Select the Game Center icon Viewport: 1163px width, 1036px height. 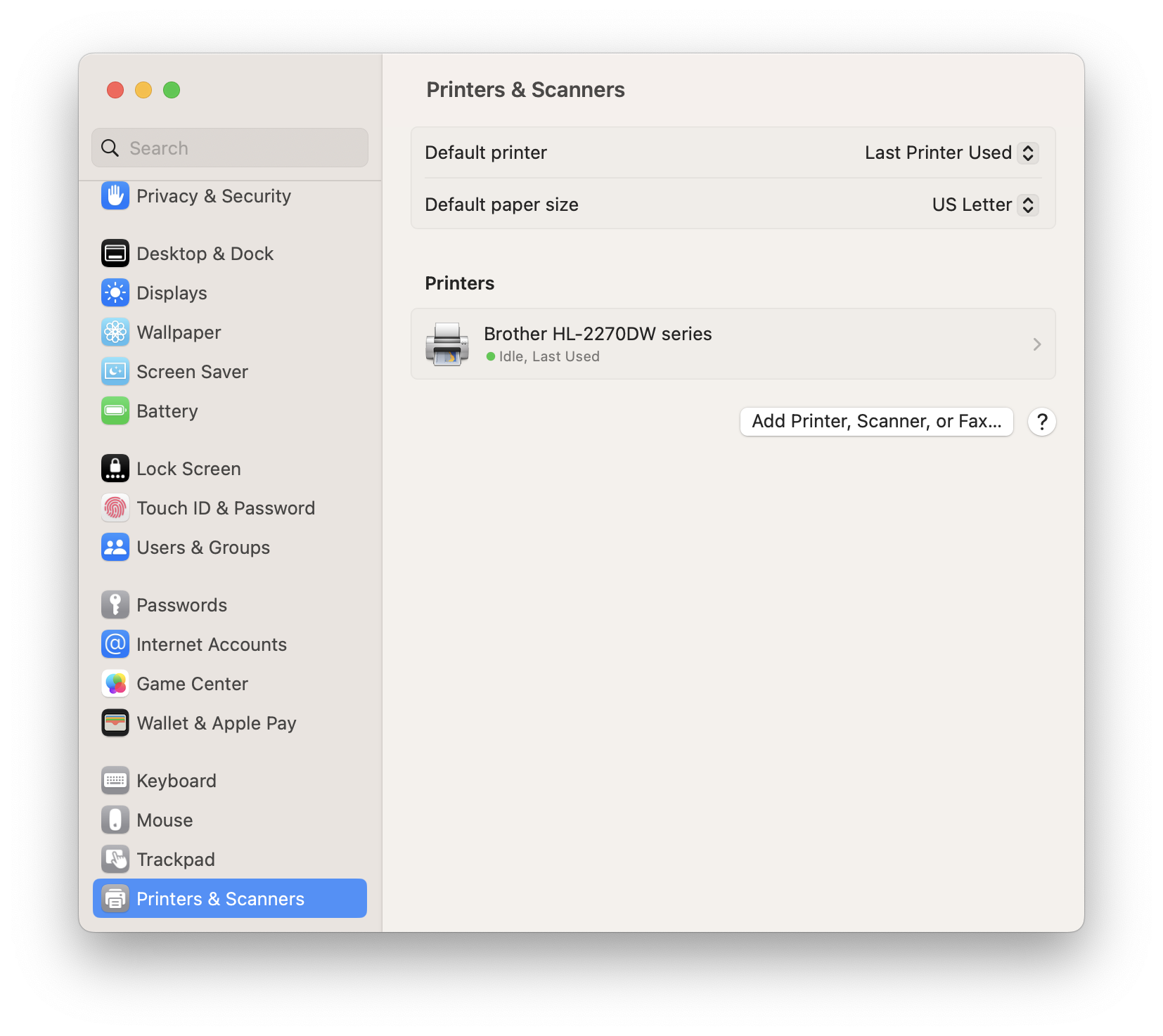115,684
